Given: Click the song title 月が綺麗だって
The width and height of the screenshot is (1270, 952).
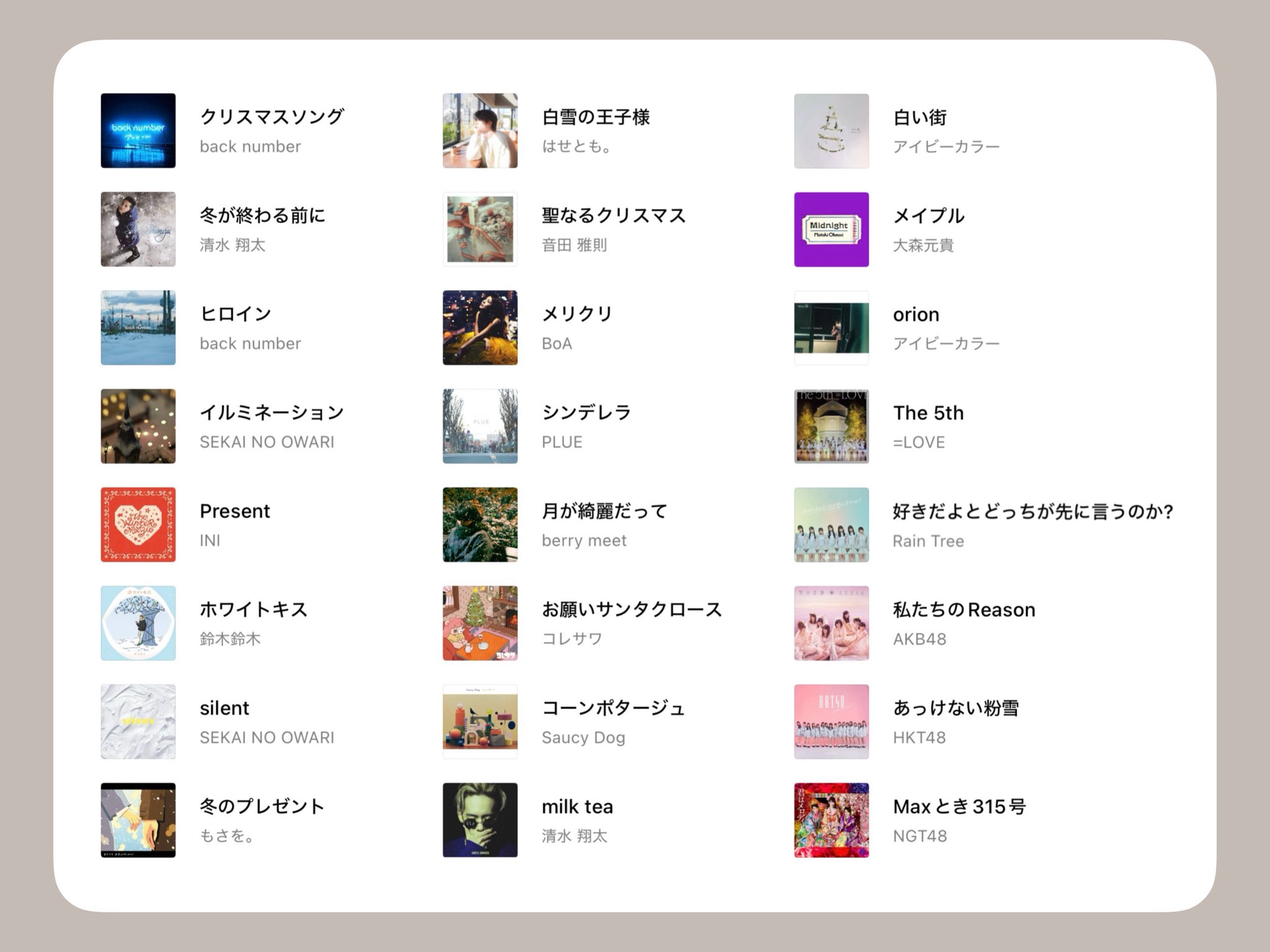Looking at the screenshot, I should pos(605,511).
